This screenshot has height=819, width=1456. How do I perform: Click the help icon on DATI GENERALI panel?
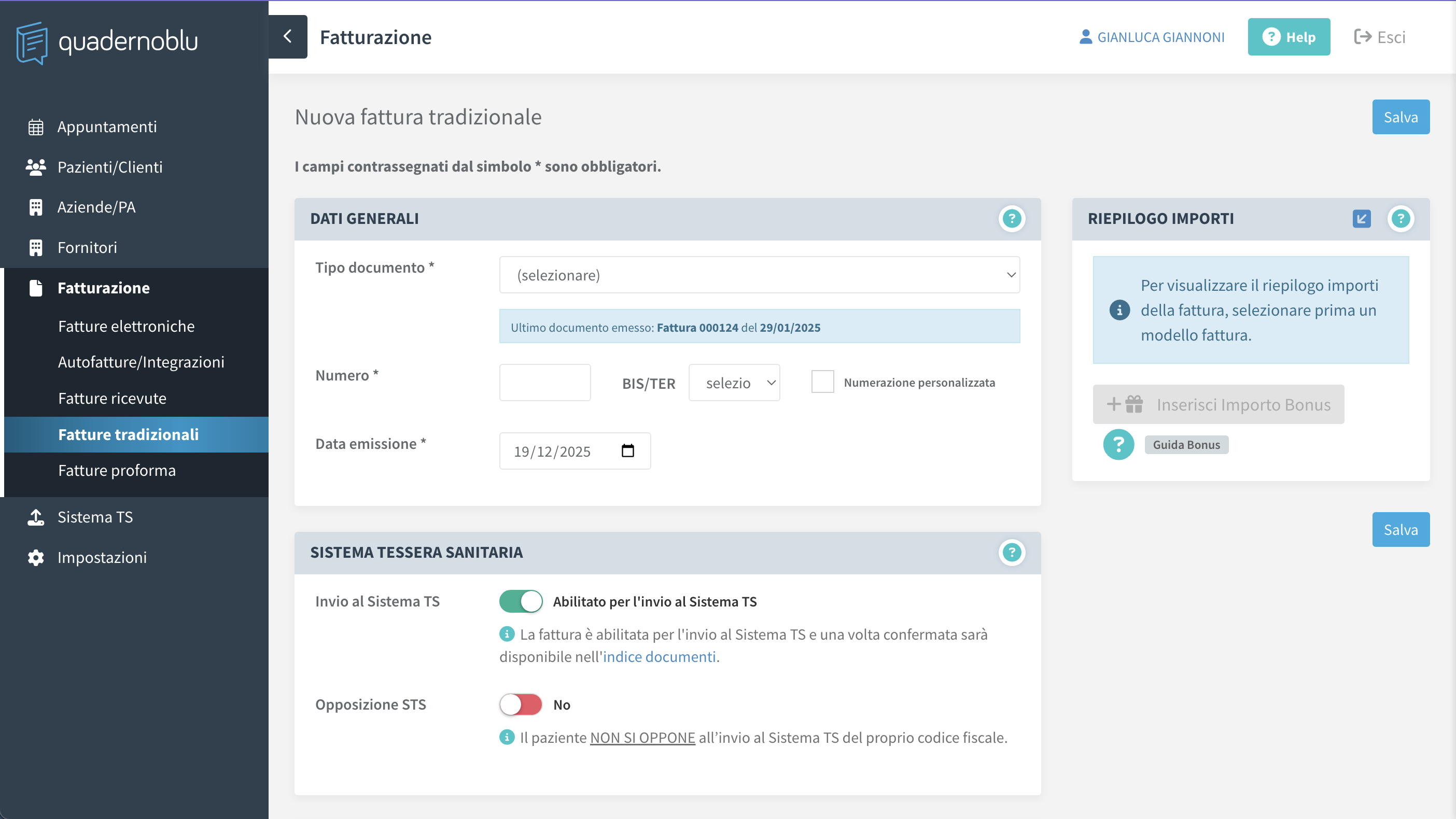tap(1012, 219)
